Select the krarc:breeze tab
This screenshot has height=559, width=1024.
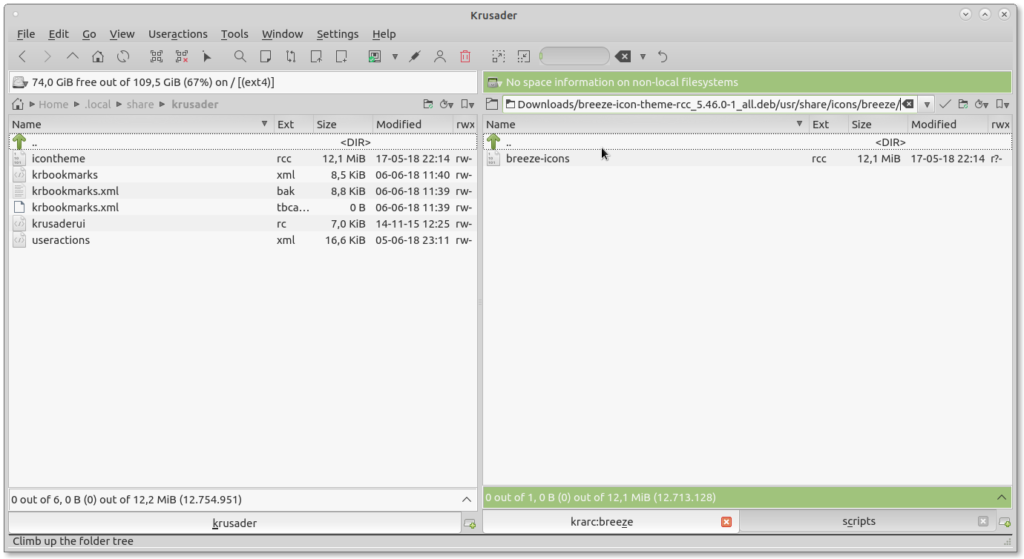point(601,522)
